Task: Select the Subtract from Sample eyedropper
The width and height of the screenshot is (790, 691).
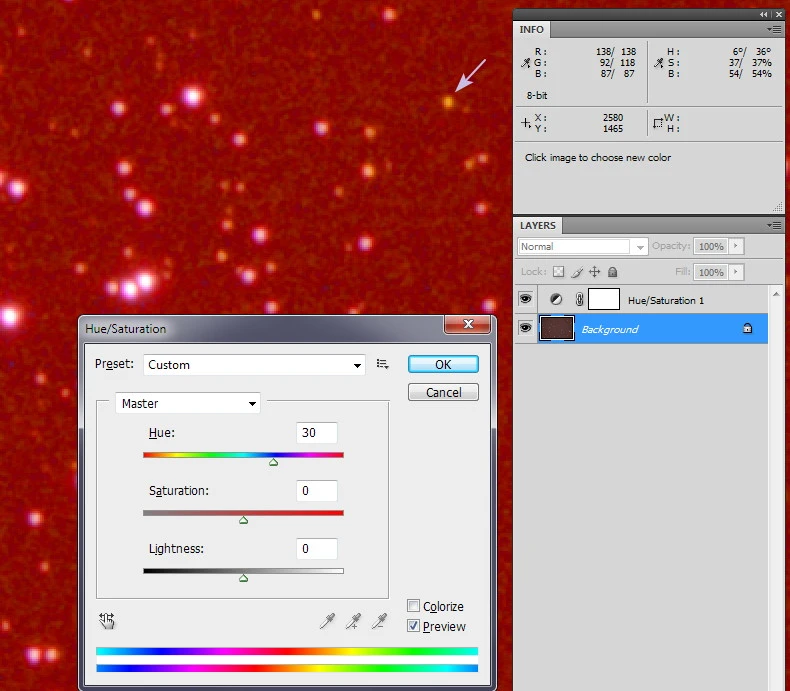Action: (379, 622)
